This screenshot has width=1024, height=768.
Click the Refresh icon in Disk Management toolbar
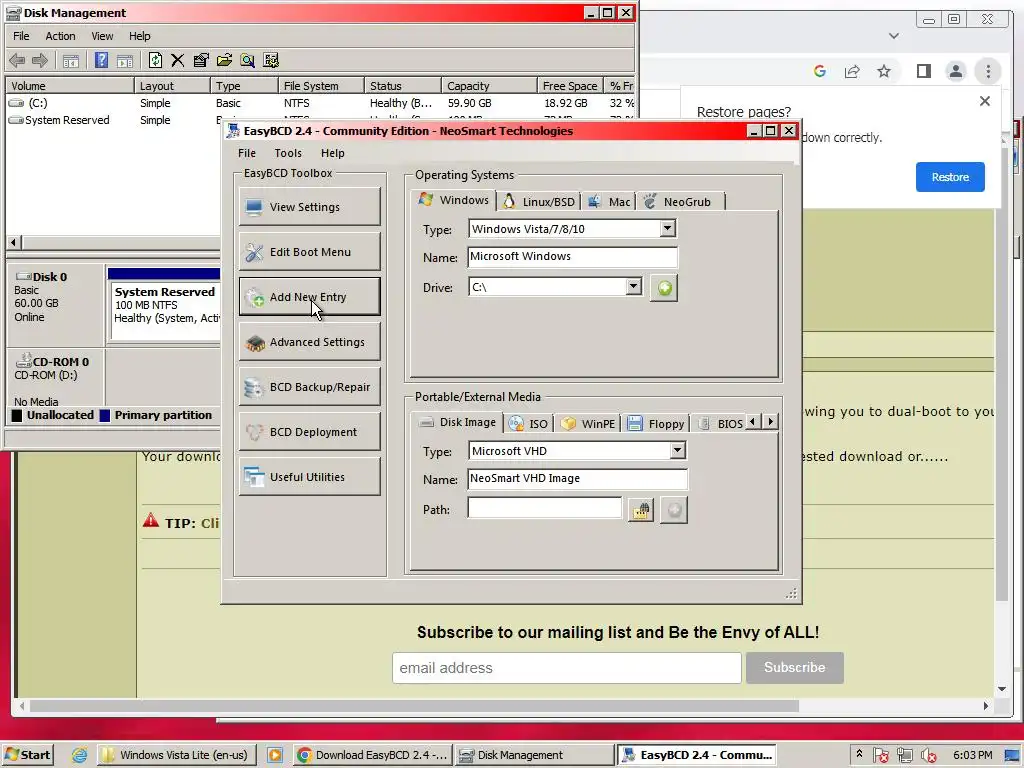(x=155, y=60)
